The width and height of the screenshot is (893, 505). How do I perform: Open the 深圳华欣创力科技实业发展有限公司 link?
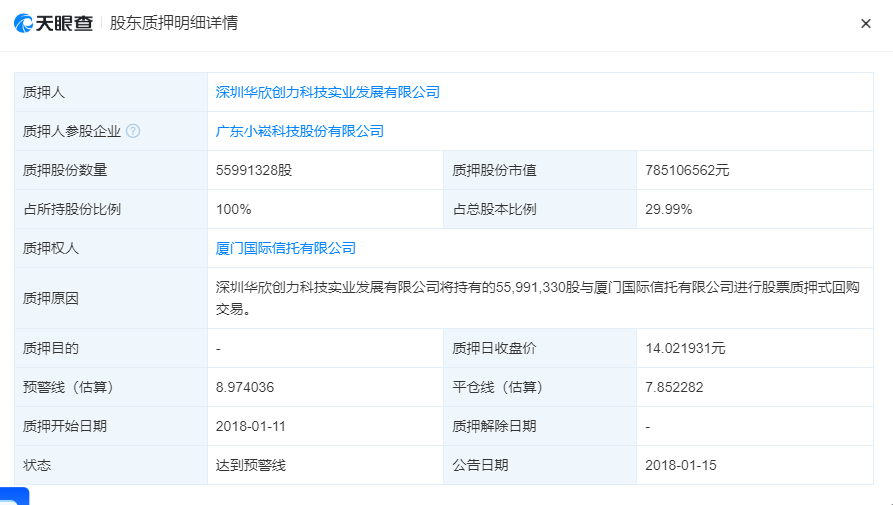327,92
